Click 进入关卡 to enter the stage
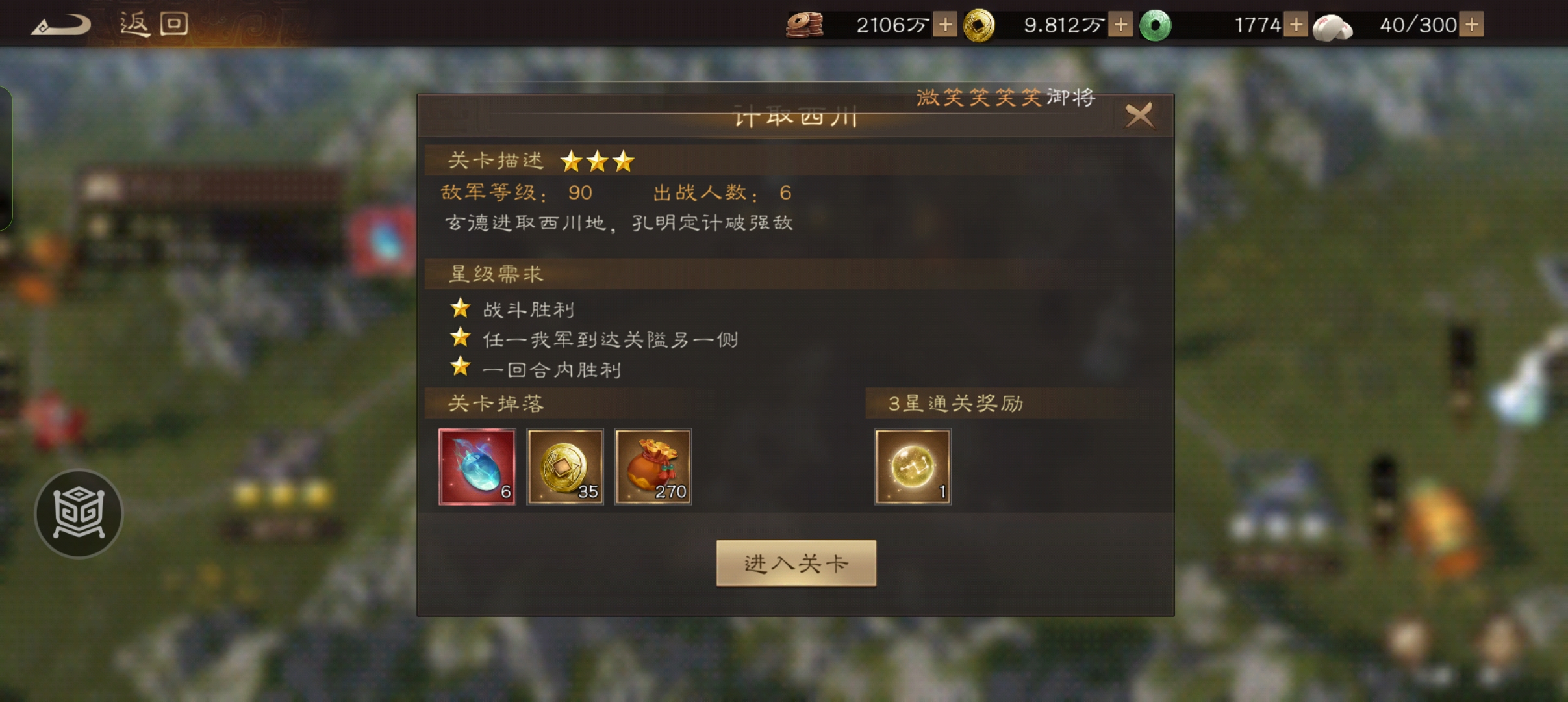Image resolution: width=1568 pixels, height=702 pixels. pos(796,563)
